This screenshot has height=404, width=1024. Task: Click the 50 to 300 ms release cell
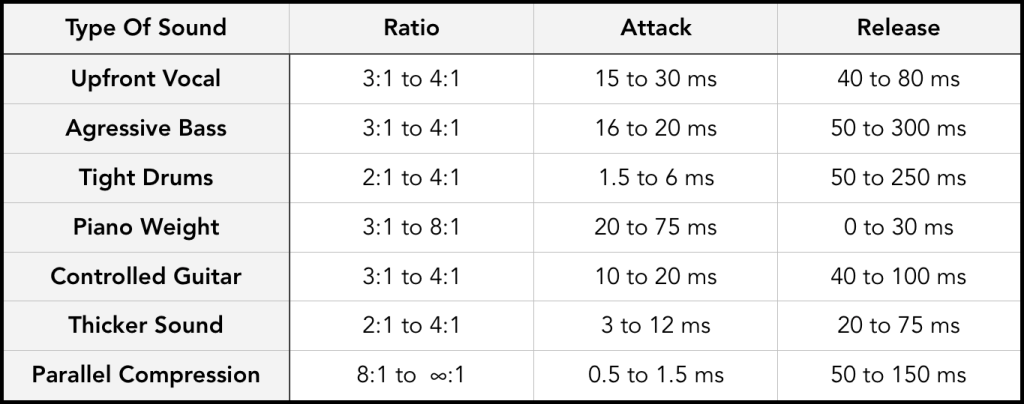tap(898, 129)
